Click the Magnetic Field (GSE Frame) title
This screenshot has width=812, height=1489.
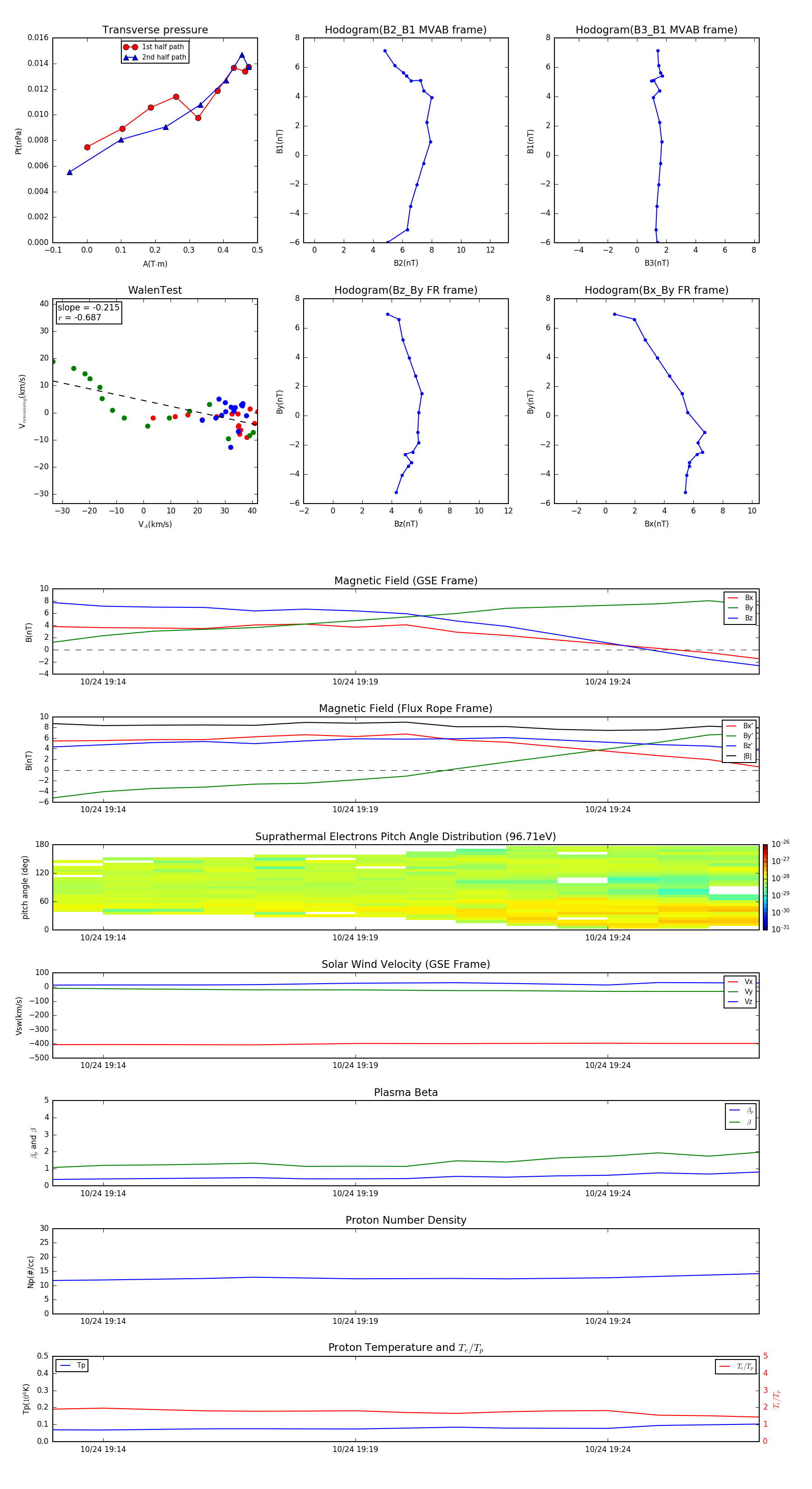406,581
